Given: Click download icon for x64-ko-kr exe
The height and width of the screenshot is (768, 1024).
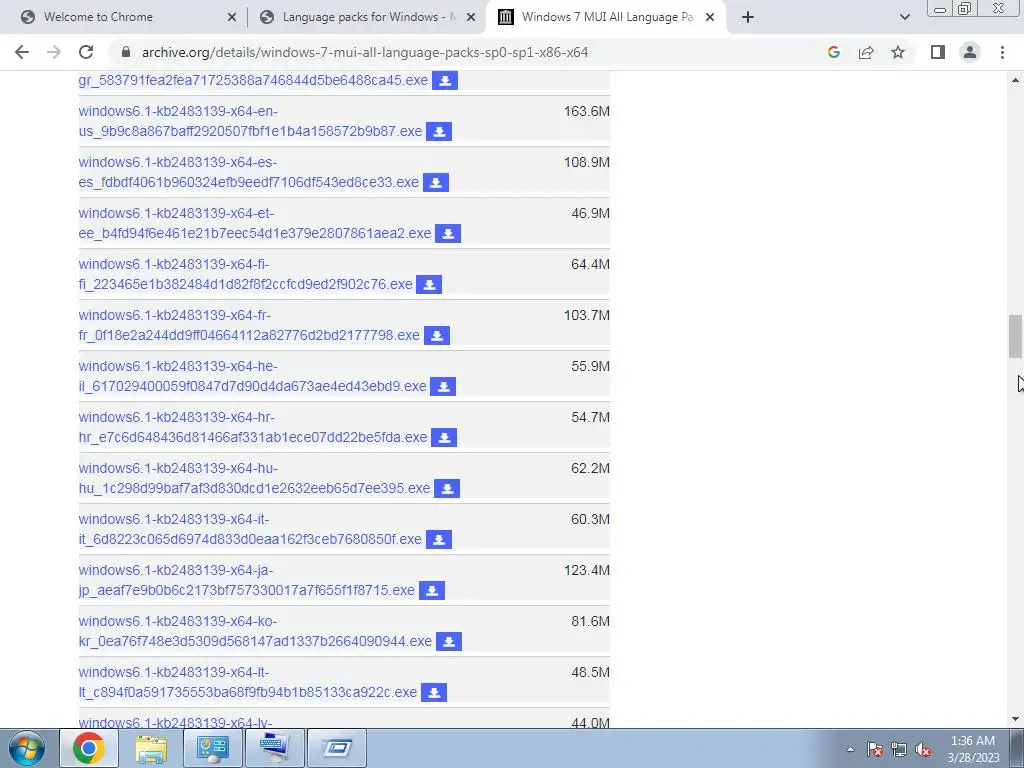Looking at the screenshot, I should pyautogui.click(x=449, y=641).
